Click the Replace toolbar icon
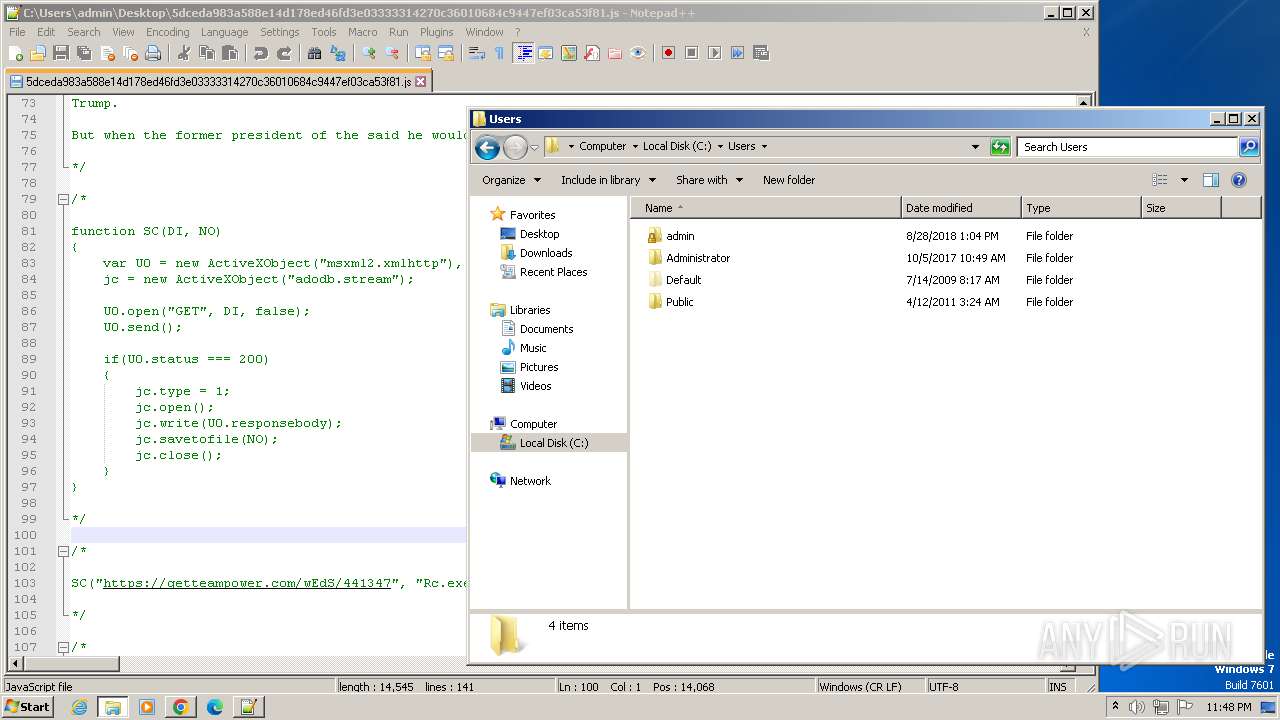Image resolution: width=1280 pixels, height=720 pixels. tap(338, 53)
